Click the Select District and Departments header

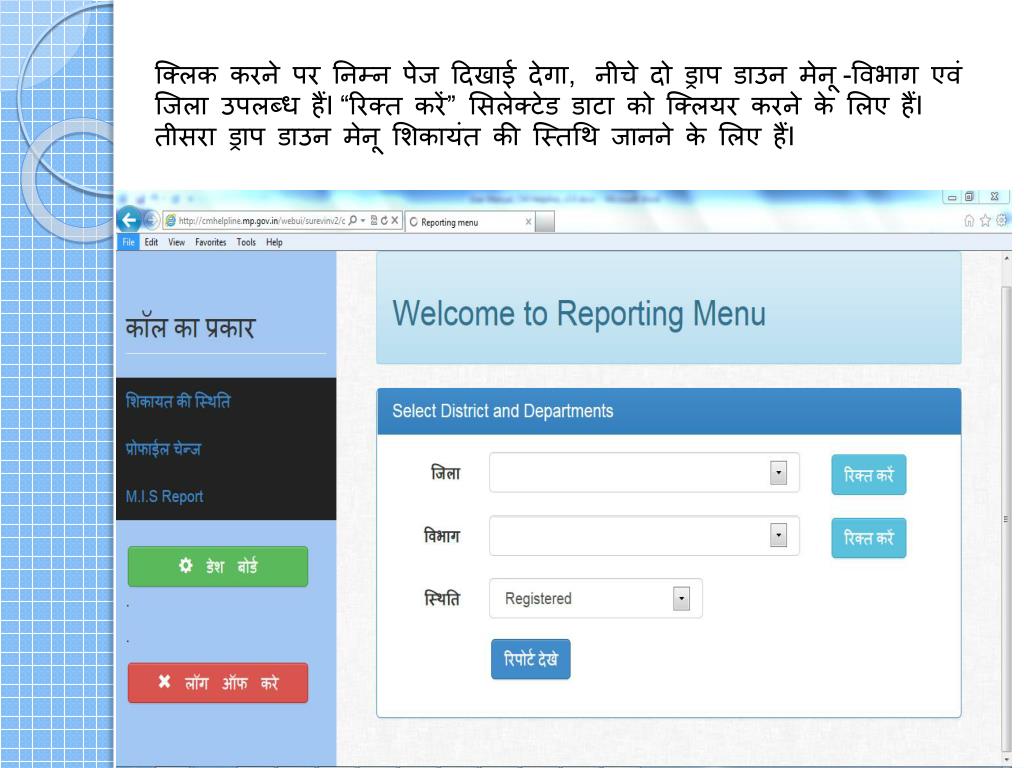pyautogui.click(x=502, y=411)
